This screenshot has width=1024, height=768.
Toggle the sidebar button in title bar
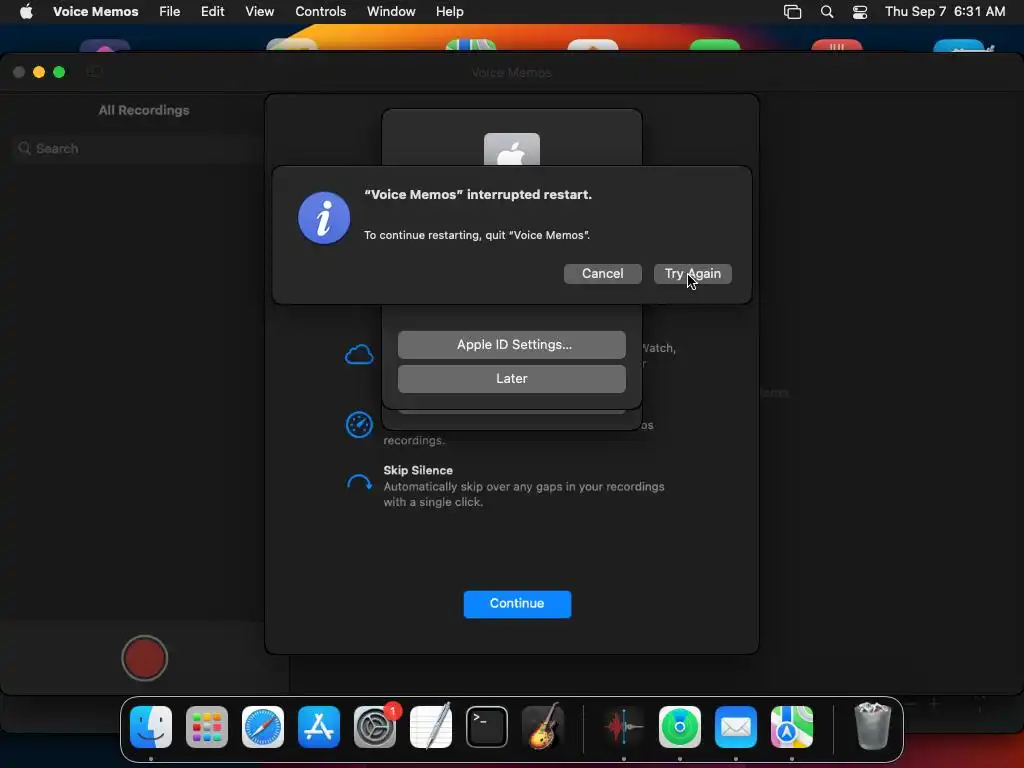(95, 72)
